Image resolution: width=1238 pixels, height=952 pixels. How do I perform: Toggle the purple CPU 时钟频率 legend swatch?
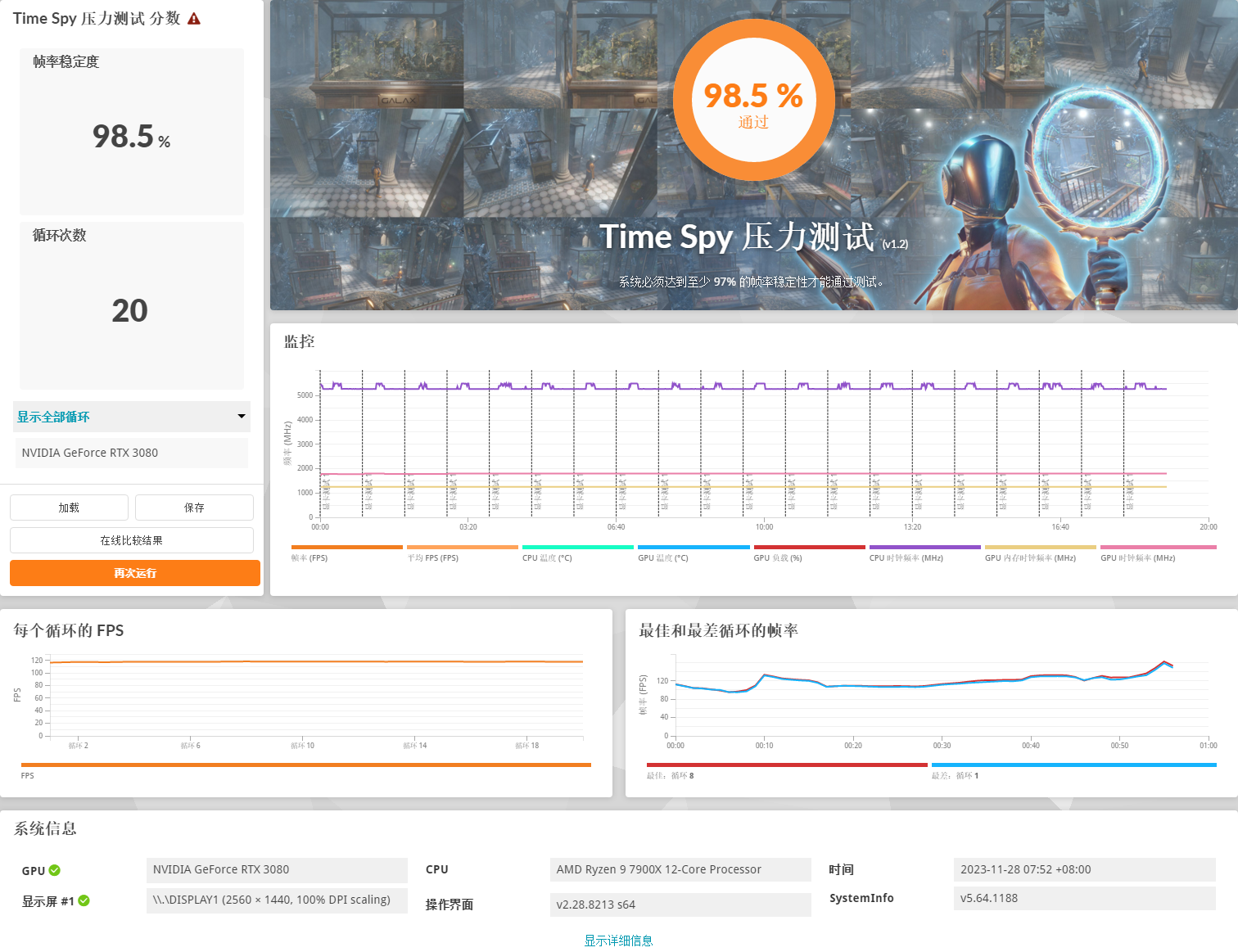pos(924,547)
